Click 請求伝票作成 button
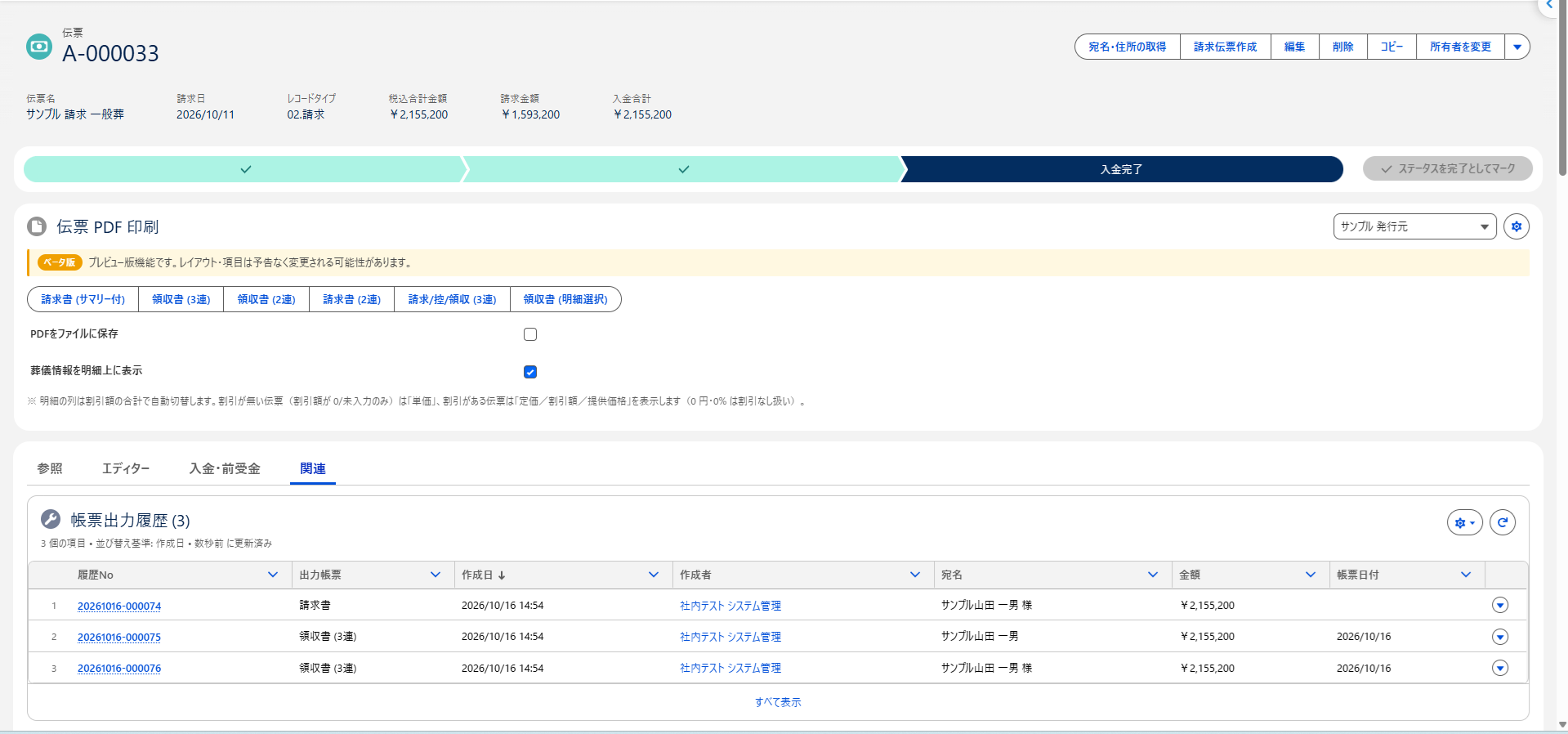The height and width of the screenshot is (734, 1568). click(1225, 47)
